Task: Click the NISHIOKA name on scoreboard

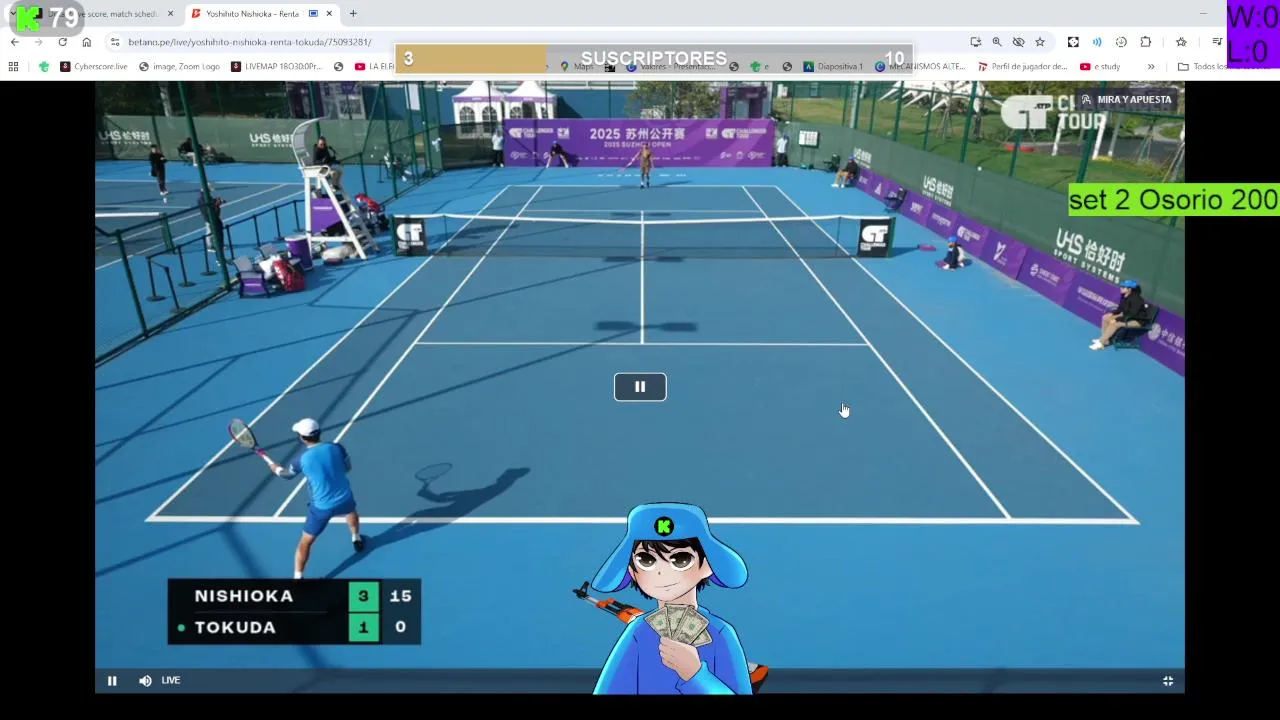Action: (244, 596)
